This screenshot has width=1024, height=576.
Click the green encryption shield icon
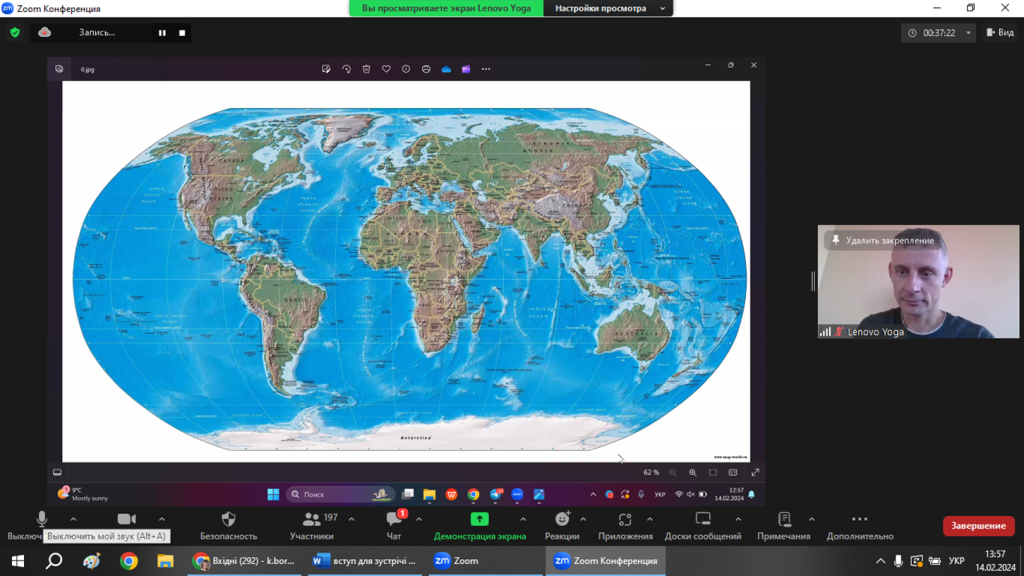(15, 32)
